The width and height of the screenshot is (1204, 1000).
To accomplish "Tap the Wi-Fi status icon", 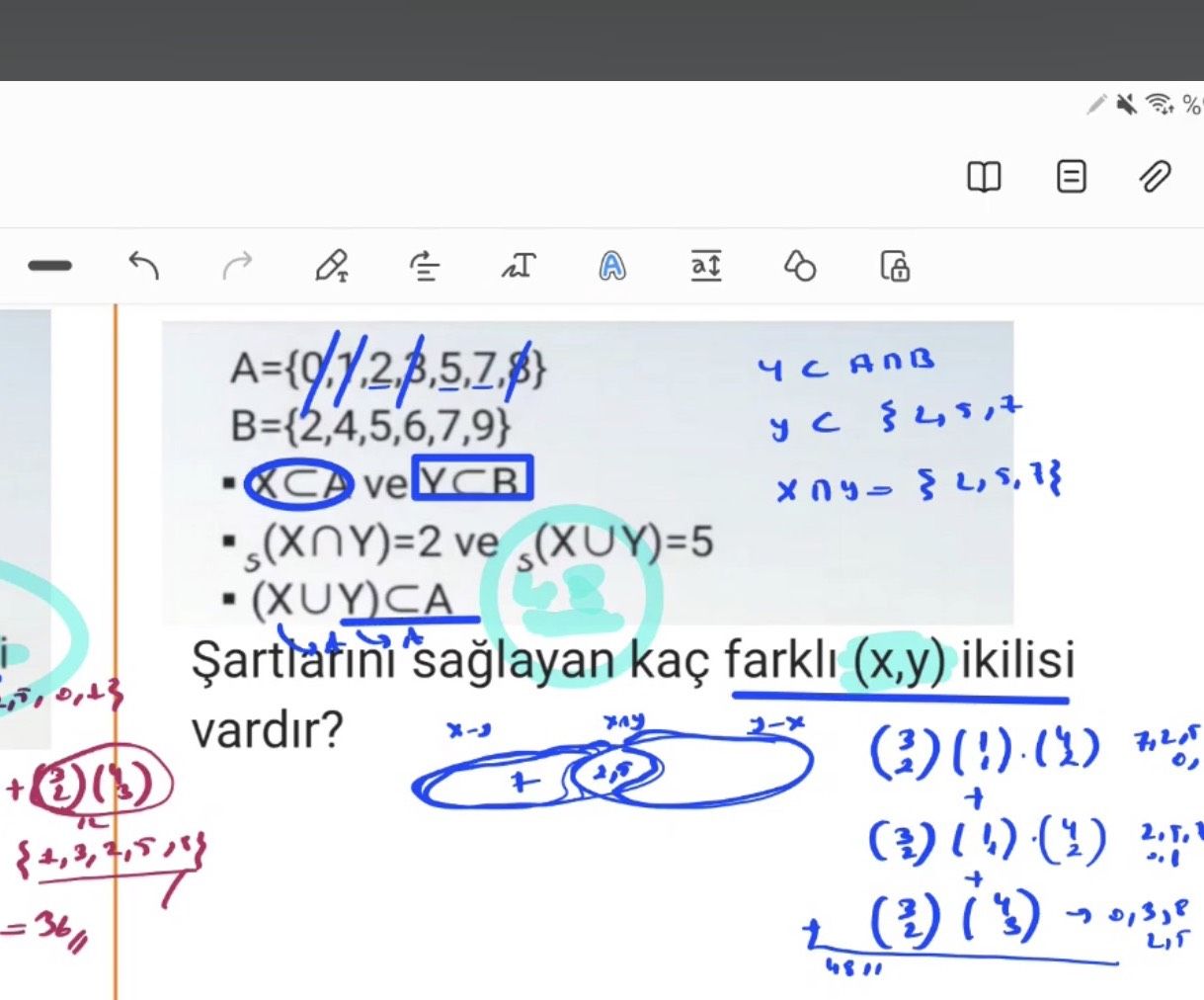I will pyautogui.click(x=1160, y=104).
